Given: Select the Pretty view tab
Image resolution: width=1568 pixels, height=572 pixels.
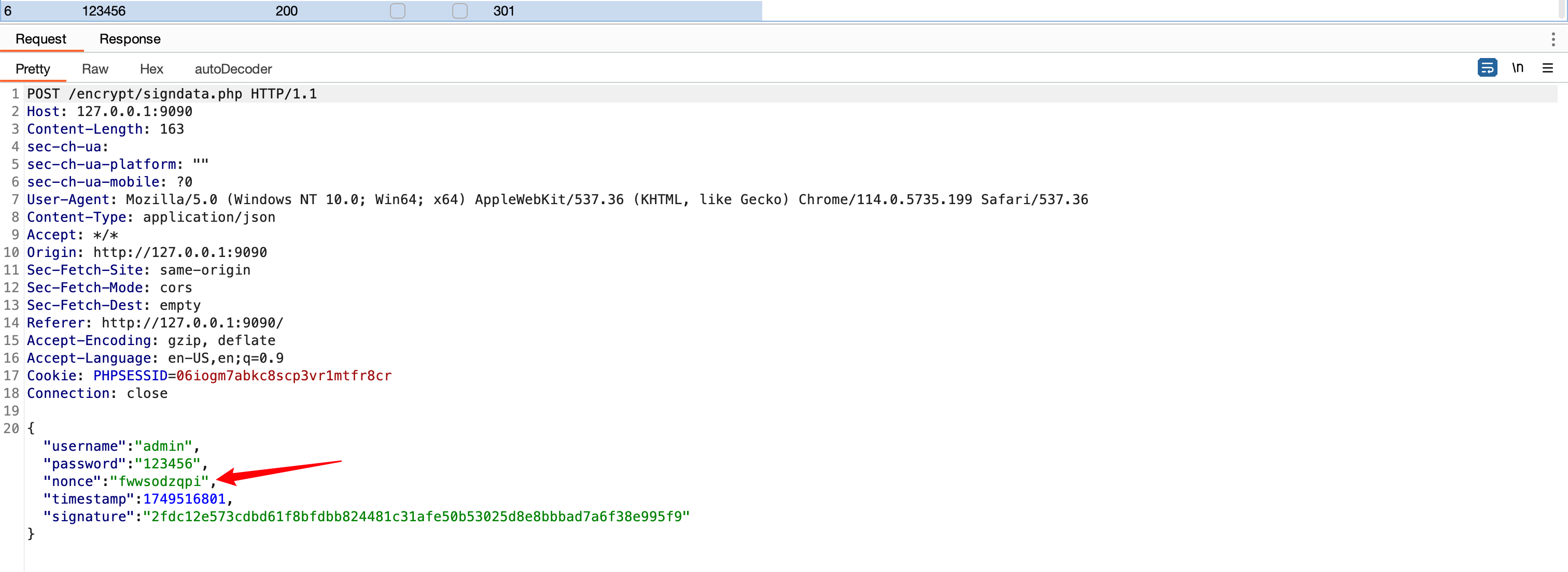Looking at the screenshot, I should coord(33,69).
